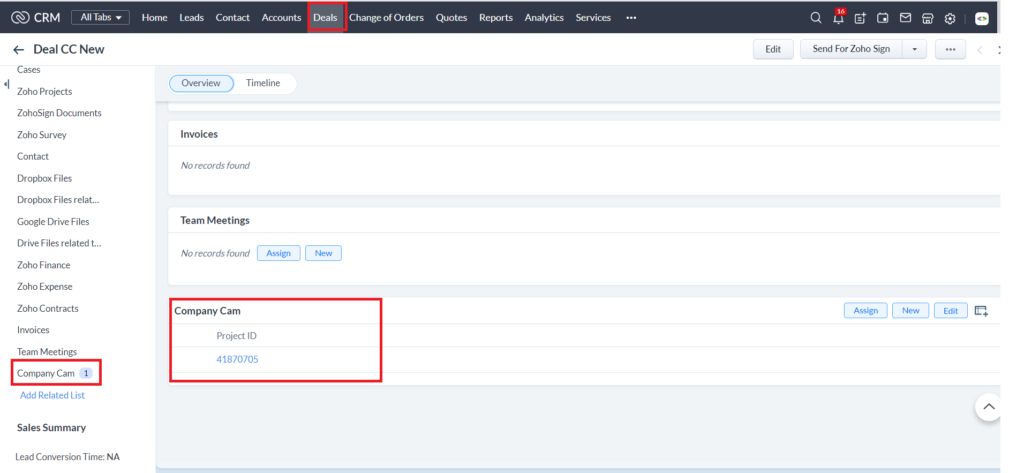Screen dimensions: 1024x473
Task: Open the Home tab
Action: (x=155, y=18)
